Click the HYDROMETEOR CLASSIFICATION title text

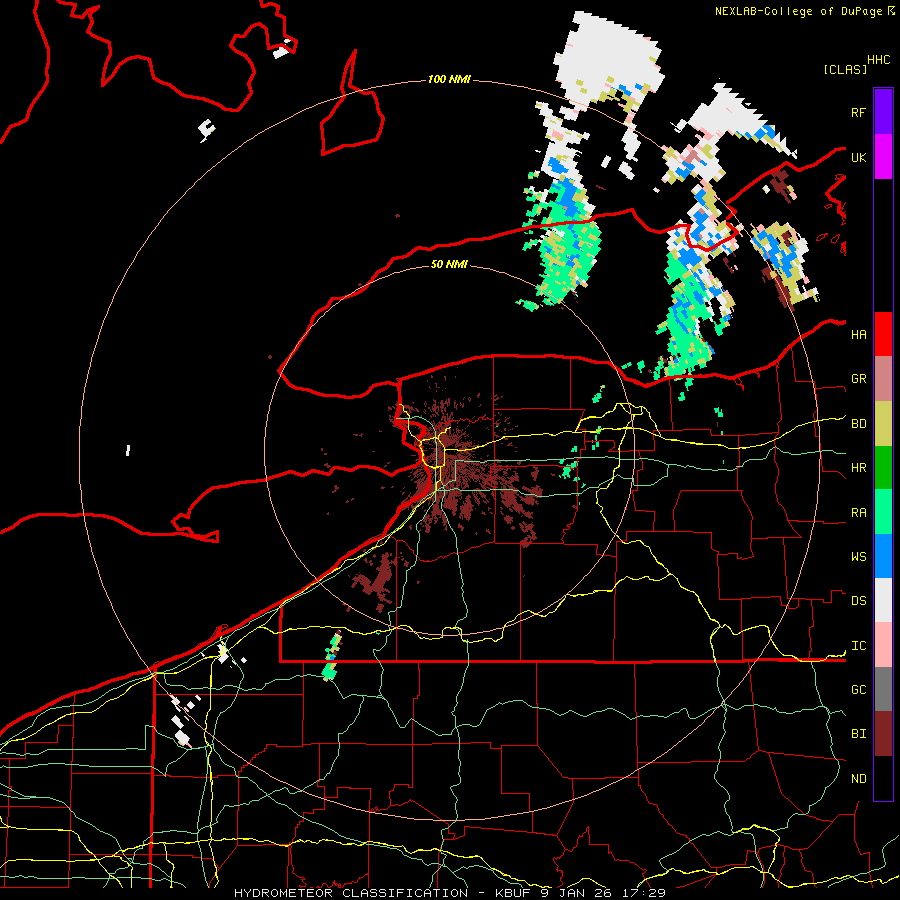tap(351, 893)
